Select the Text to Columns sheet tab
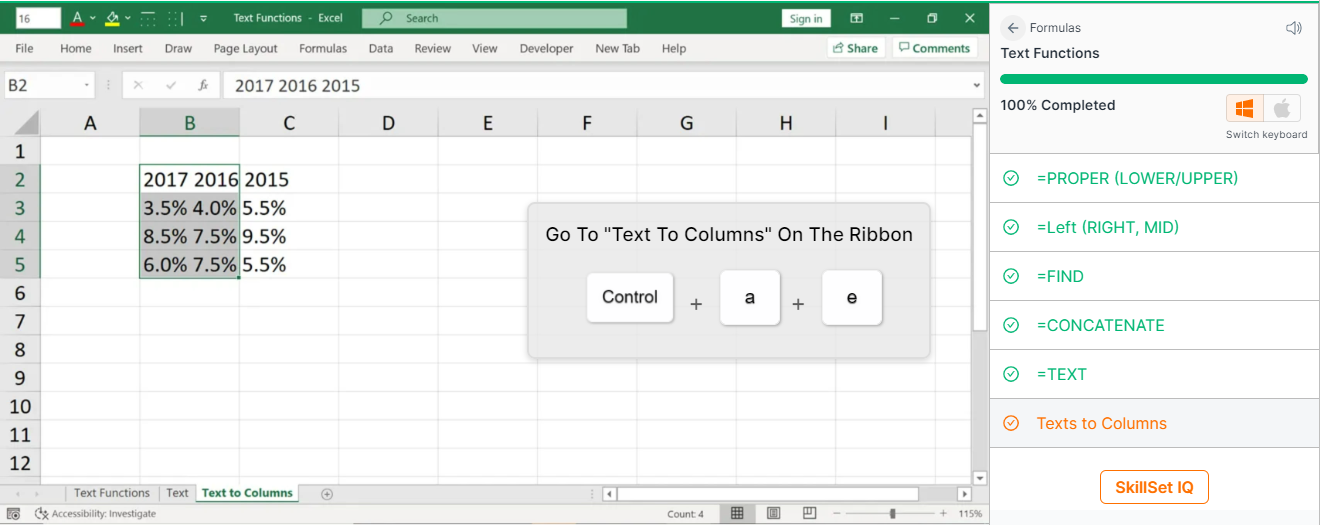The image size is (1320, 525). tap(247, 493)
